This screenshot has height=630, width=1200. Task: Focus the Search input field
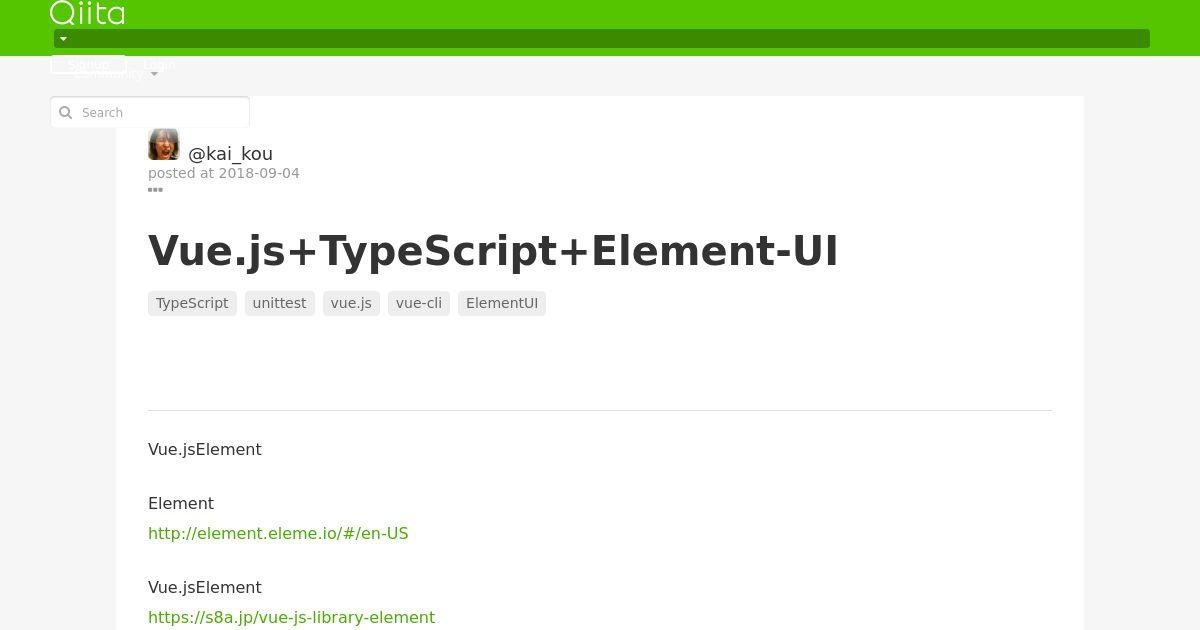(150, 112)
